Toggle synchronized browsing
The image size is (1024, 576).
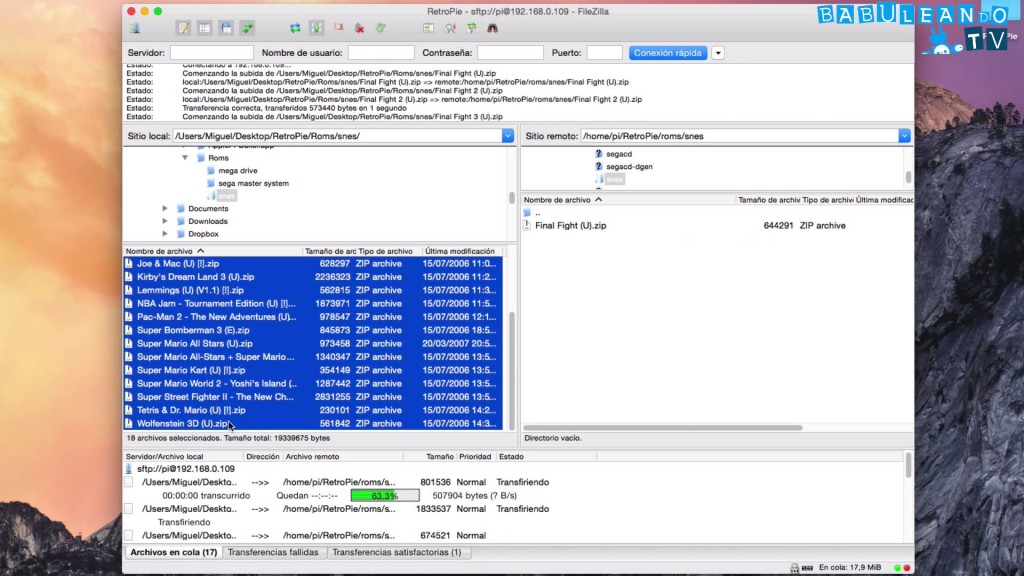[472, 28]
